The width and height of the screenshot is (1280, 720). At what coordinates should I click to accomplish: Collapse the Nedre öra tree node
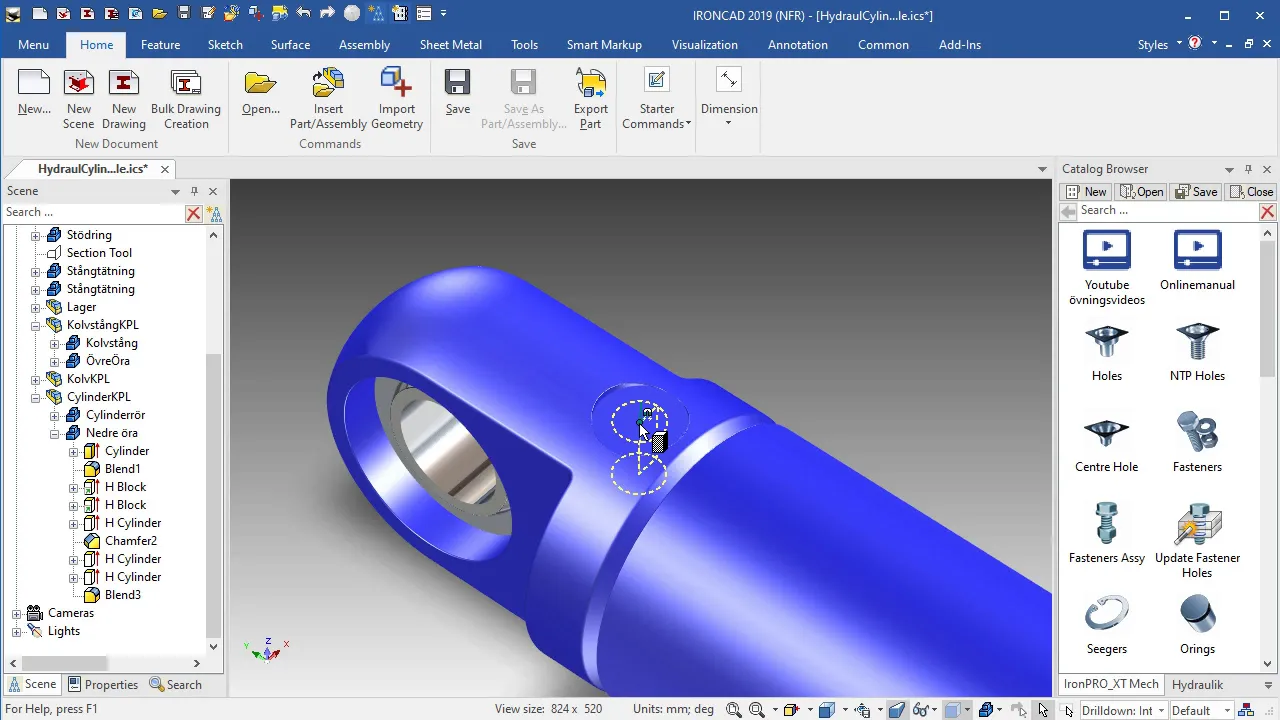(55, 433)
